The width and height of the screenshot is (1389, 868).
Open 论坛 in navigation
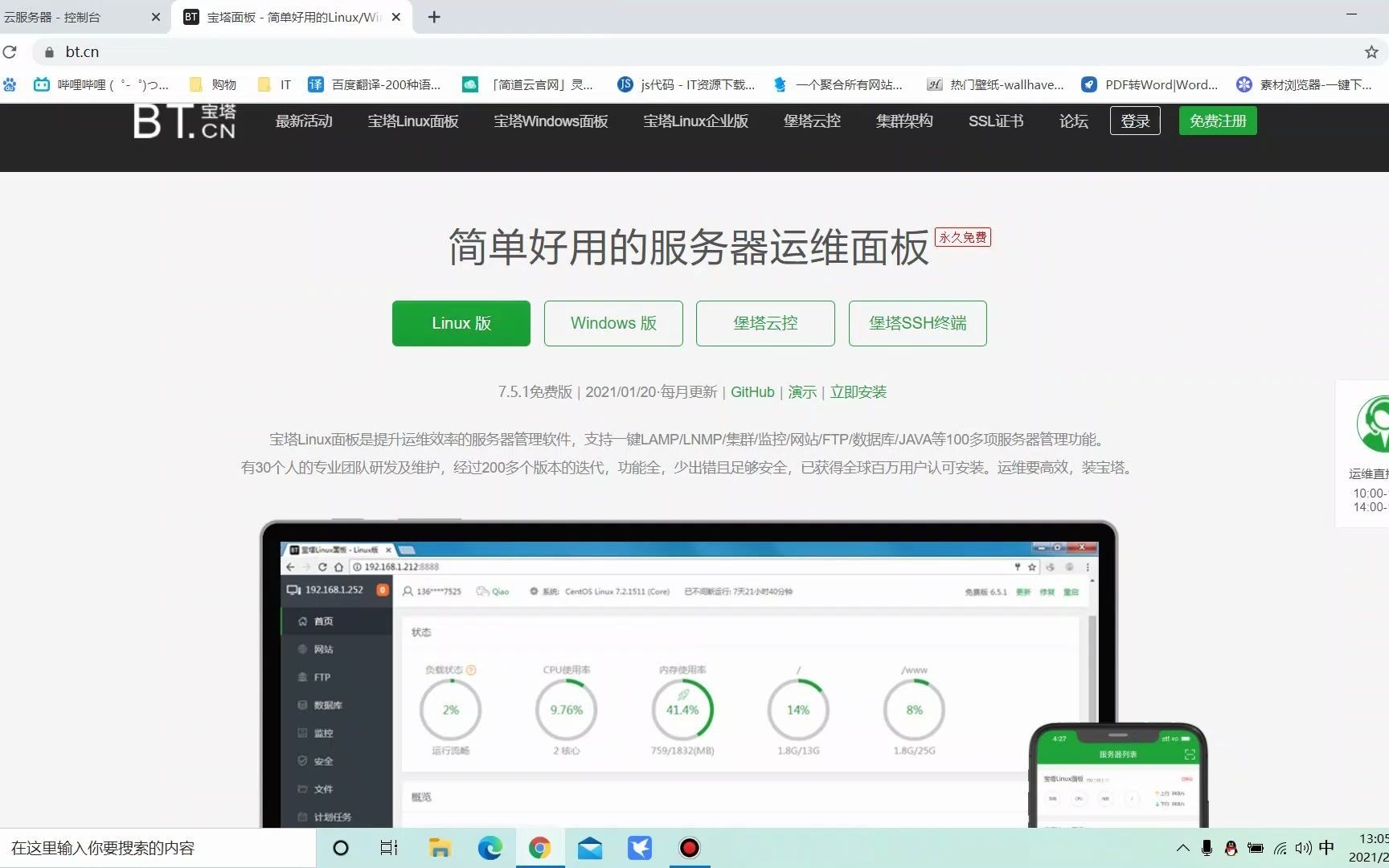pyautogui.click(x=1074, y=121)
